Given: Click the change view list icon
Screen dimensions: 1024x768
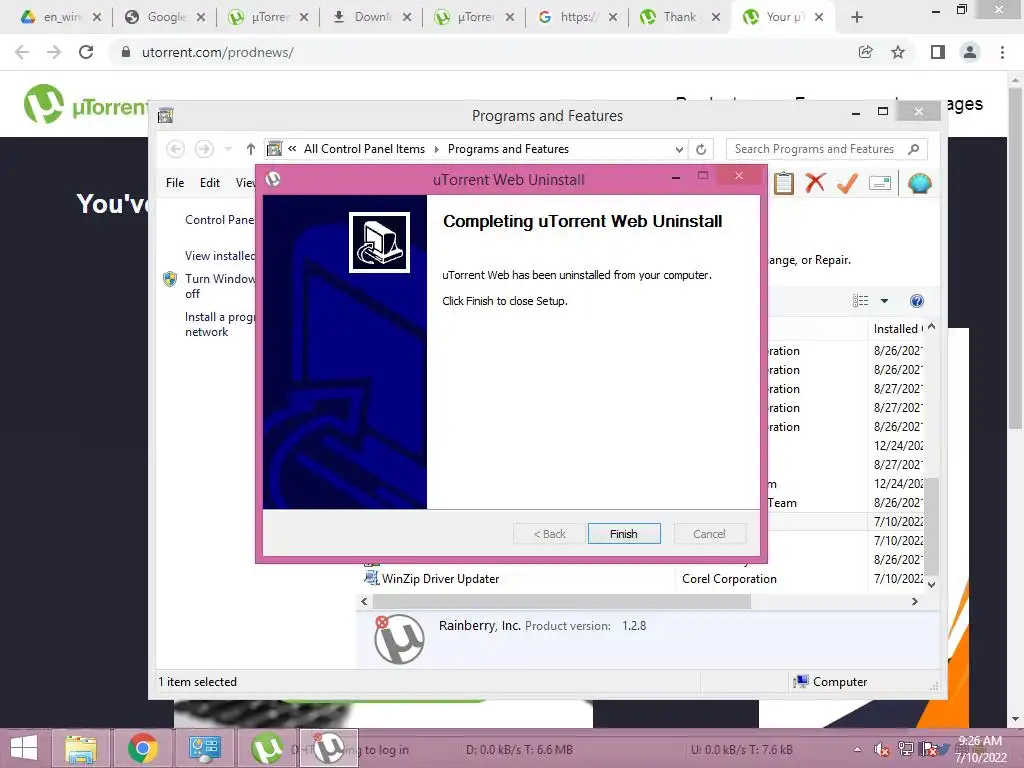Looking at the screenshot, I should [x=861, y=301].
